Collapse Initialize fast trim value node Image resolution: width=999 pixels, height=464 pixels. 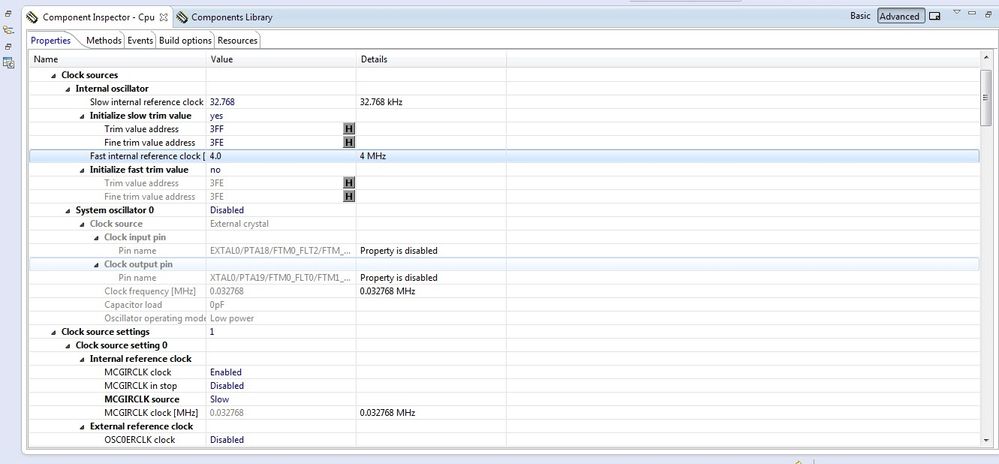coord(82,170)
